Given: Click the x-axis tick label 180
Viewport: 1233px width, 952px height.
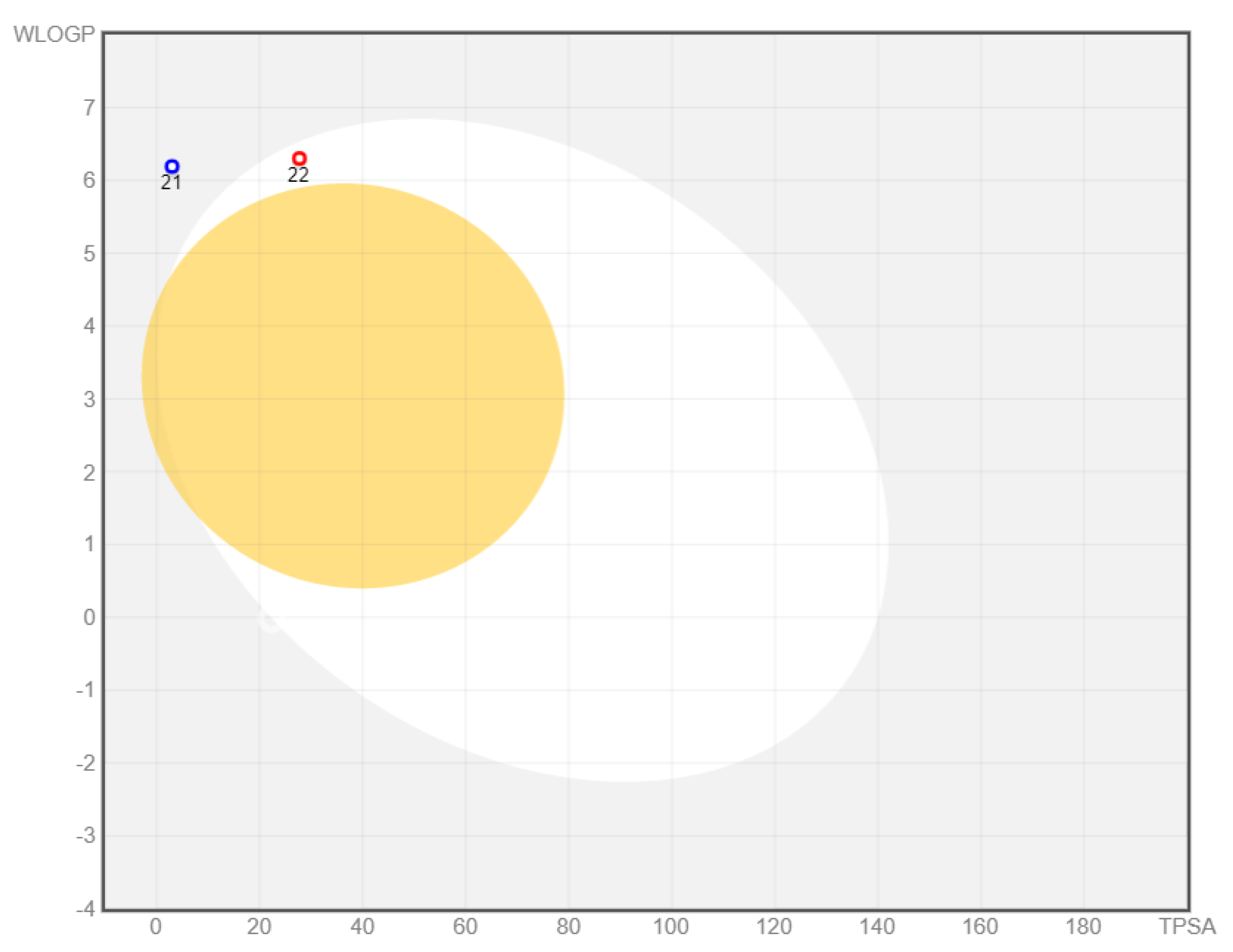Looking at the screenshot, I should [1083, 926].
